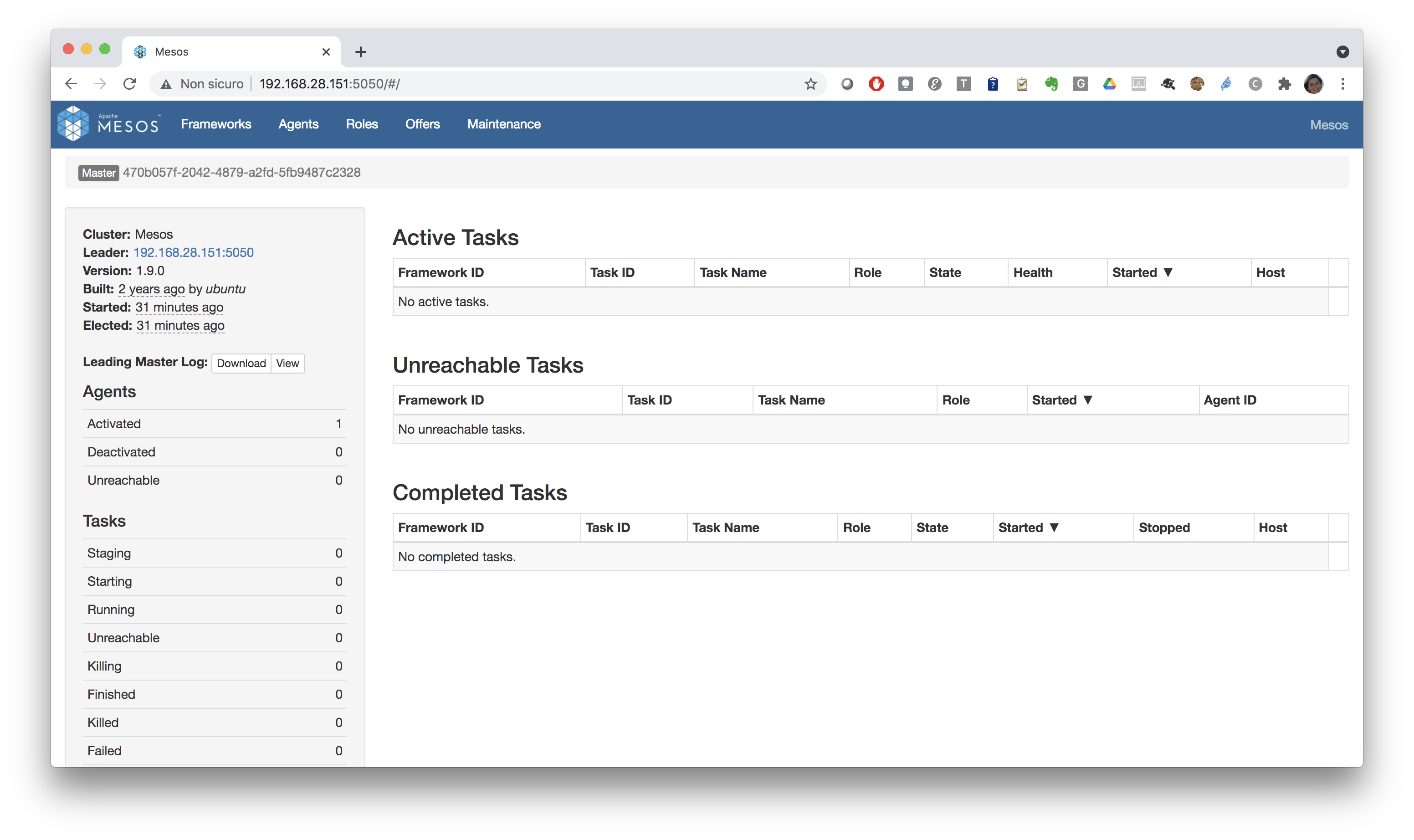Open the Evernote elephant extension

(1051, 84)
